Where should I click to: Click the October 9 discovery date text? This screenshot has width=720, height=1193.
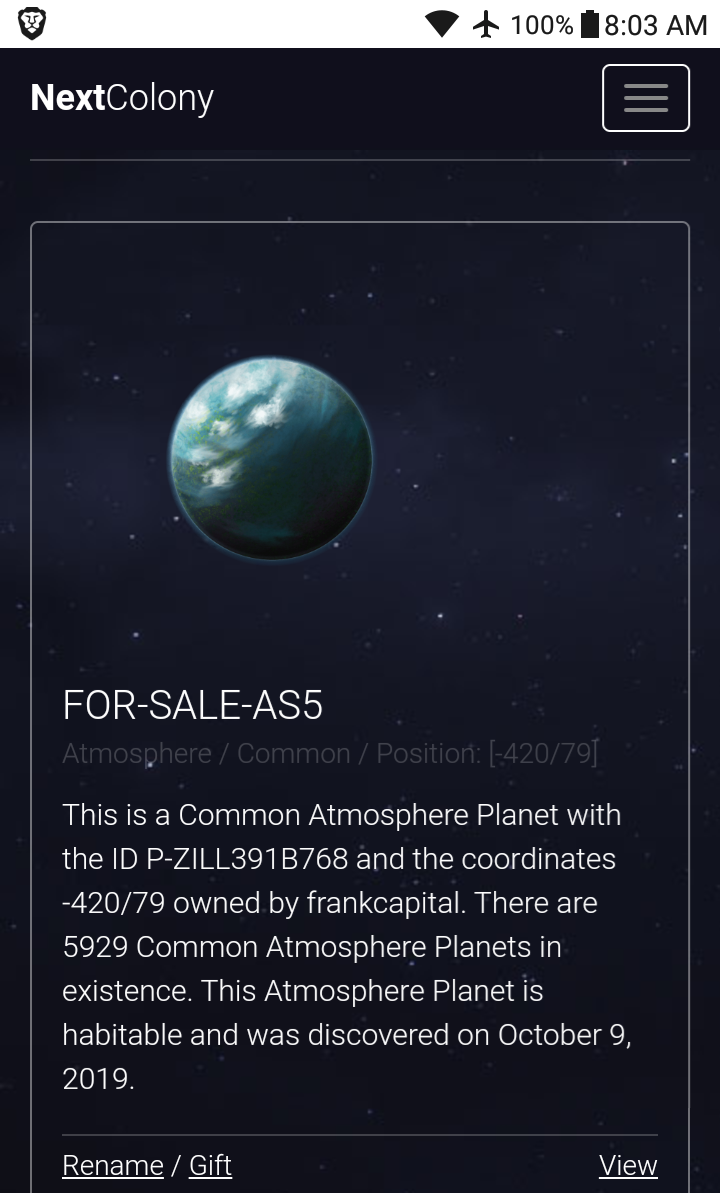(565, 1035)
